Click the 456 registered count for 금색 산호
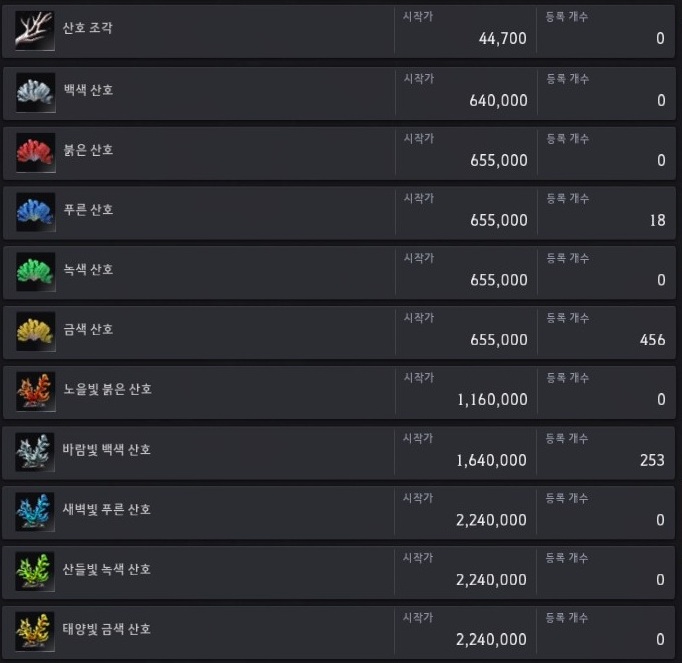This screenshot has width=682, height=663. tap(652, 340)
